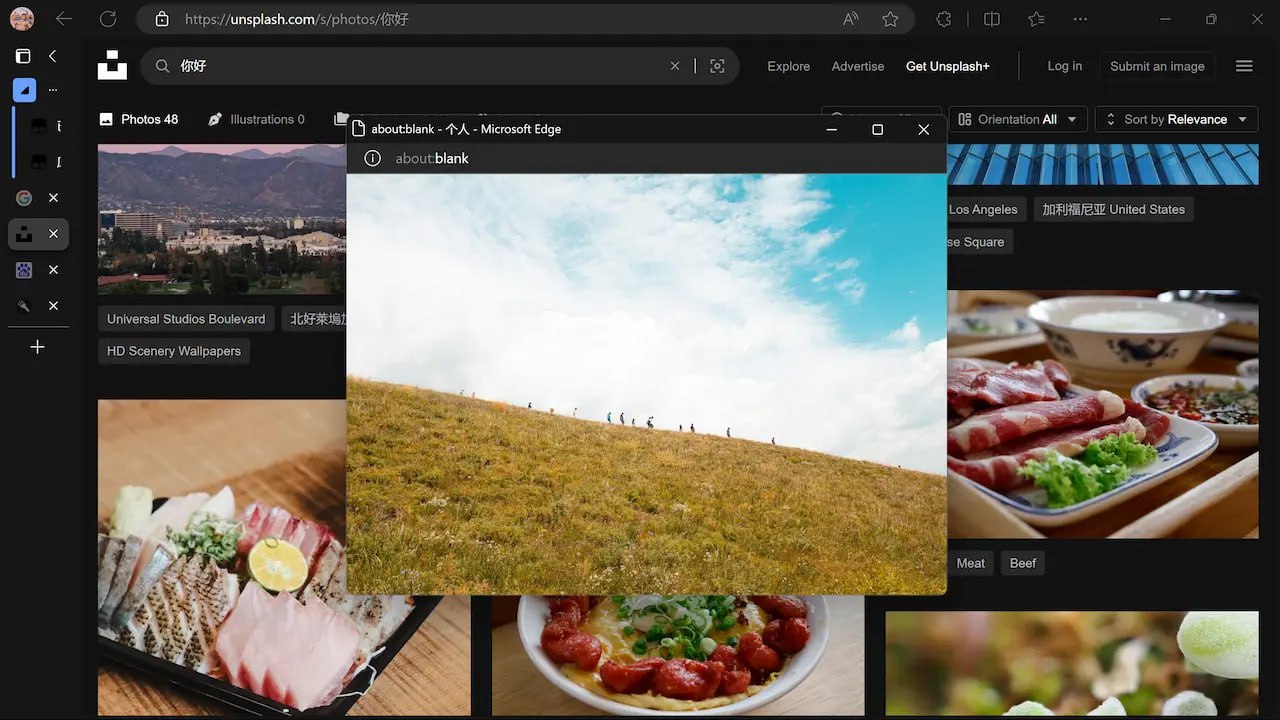Open Edge split screen view
The height and width of the screenshot is (720, 1280).
pos(991,19)
